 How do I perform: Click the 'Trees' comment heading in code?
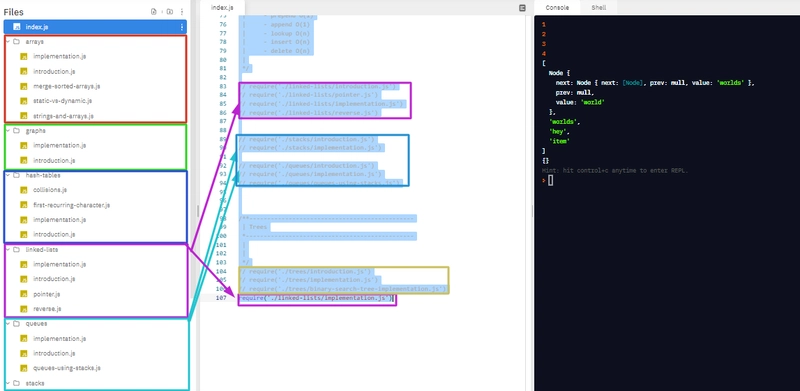258,227
